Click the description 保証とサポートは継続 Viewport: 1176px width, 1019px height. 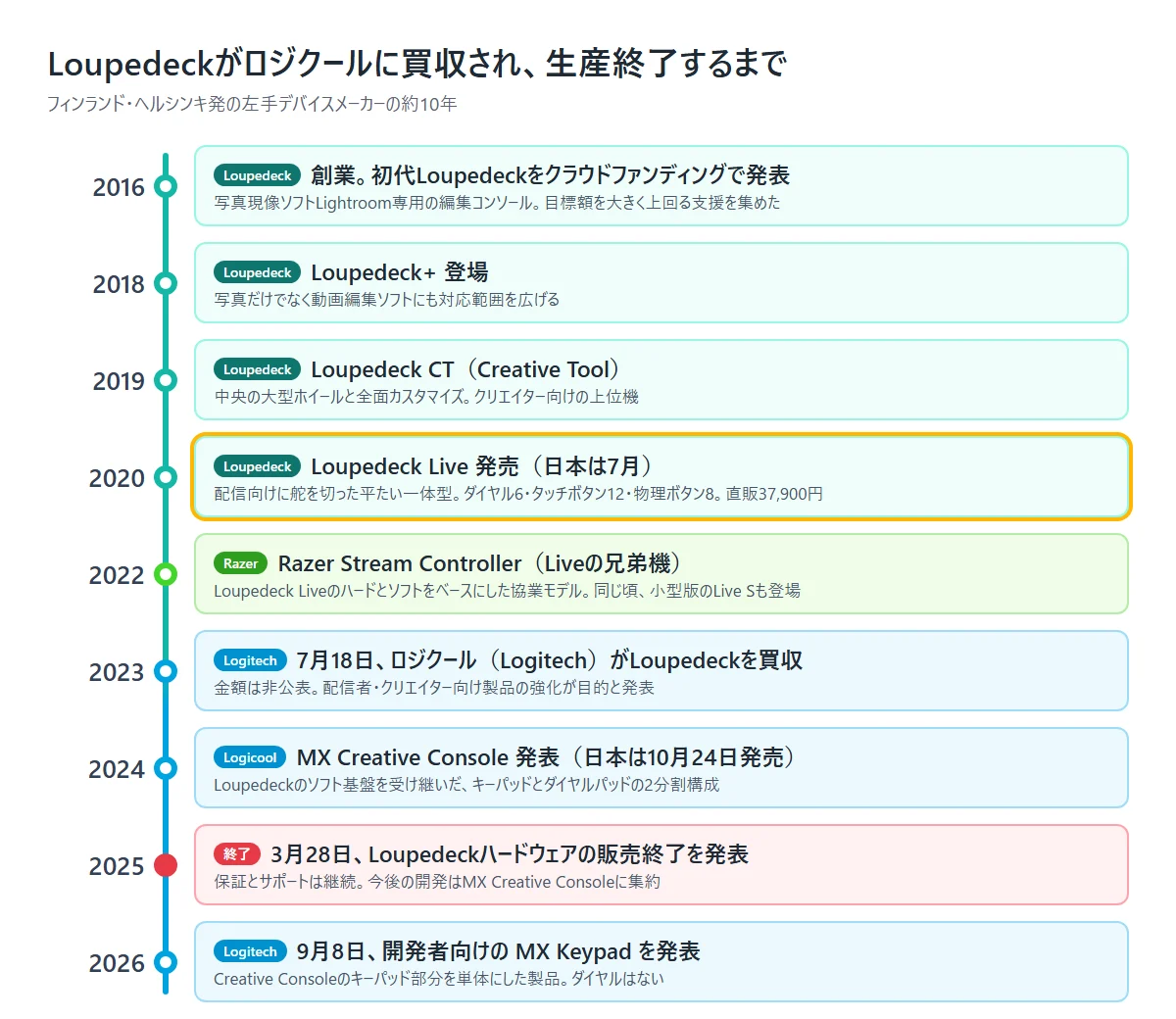437,882
